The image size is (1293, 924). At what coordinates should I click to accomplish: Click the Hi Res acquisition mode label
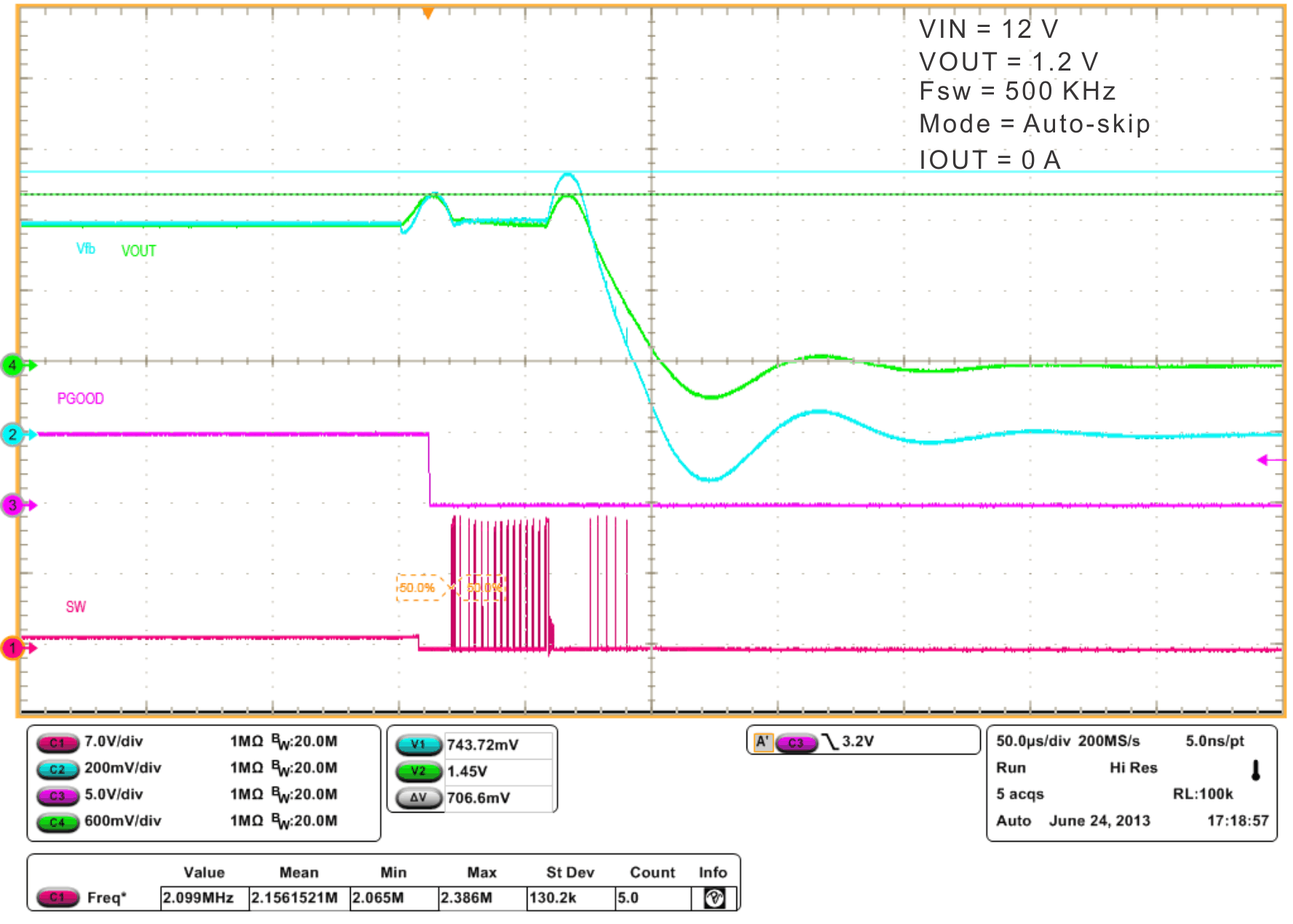[1136, 768]
